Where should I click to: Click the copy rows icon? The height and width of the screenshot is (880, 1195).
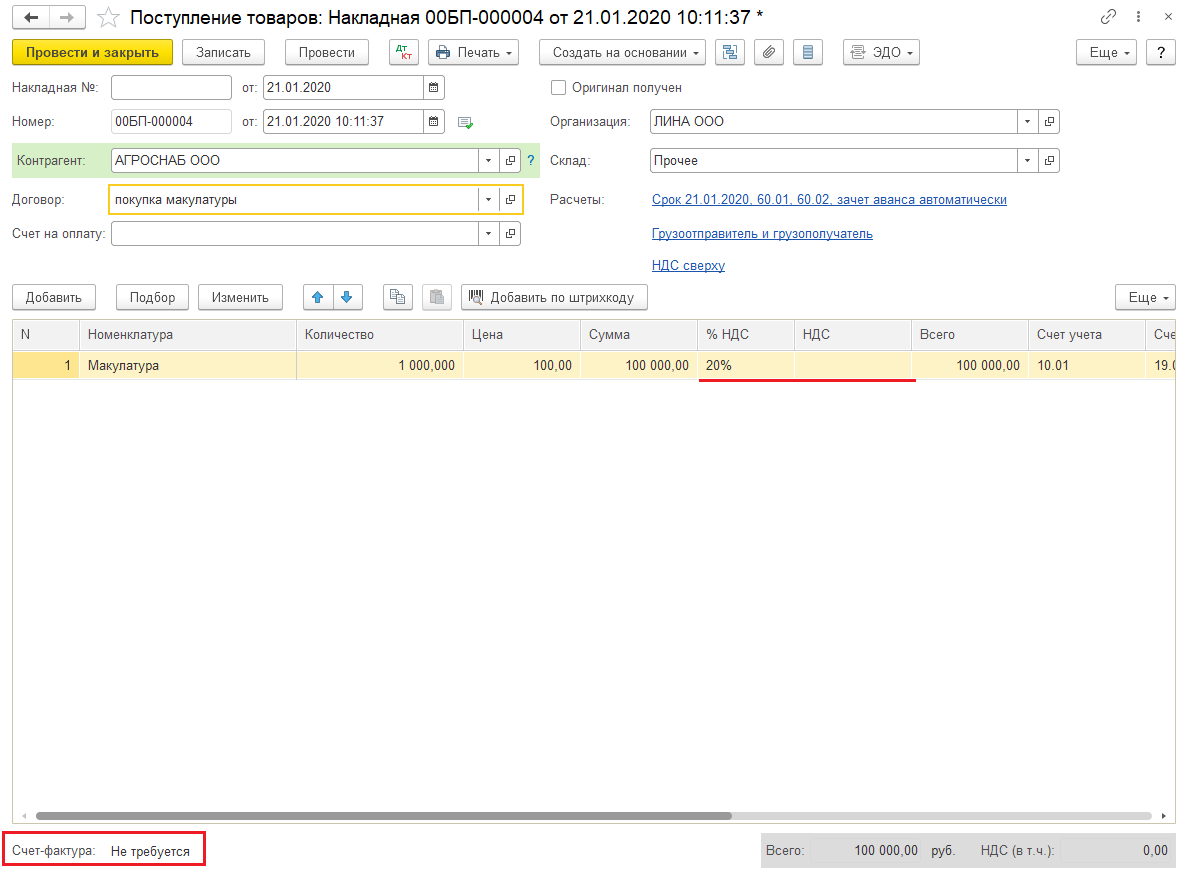click(x=398, y=297)
